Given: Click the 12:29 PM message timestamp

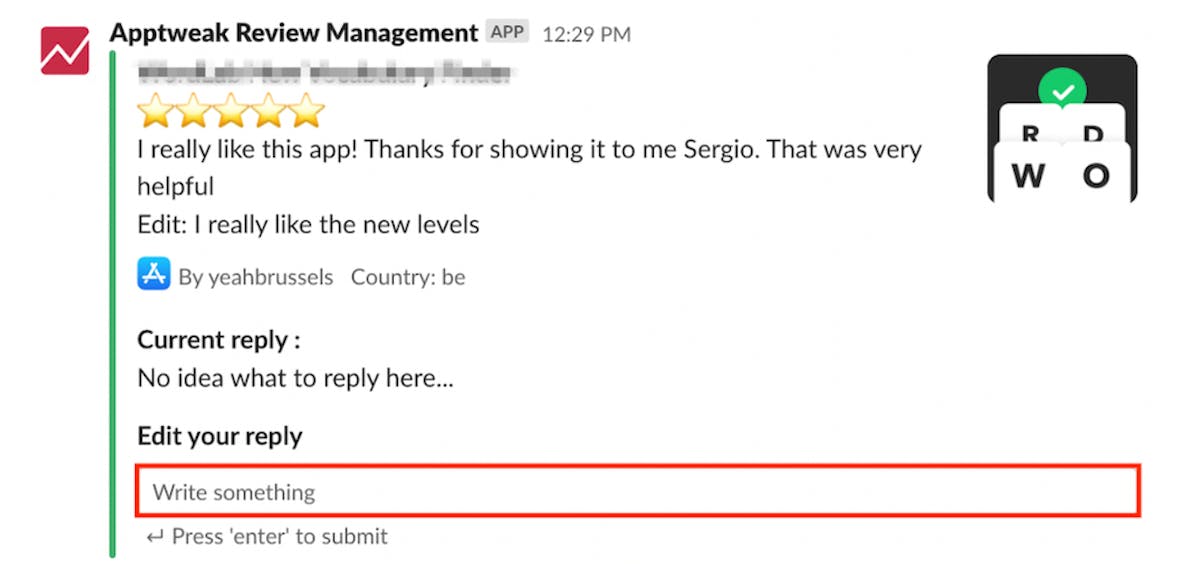Looking at the screenshot, I should (586, 34).
